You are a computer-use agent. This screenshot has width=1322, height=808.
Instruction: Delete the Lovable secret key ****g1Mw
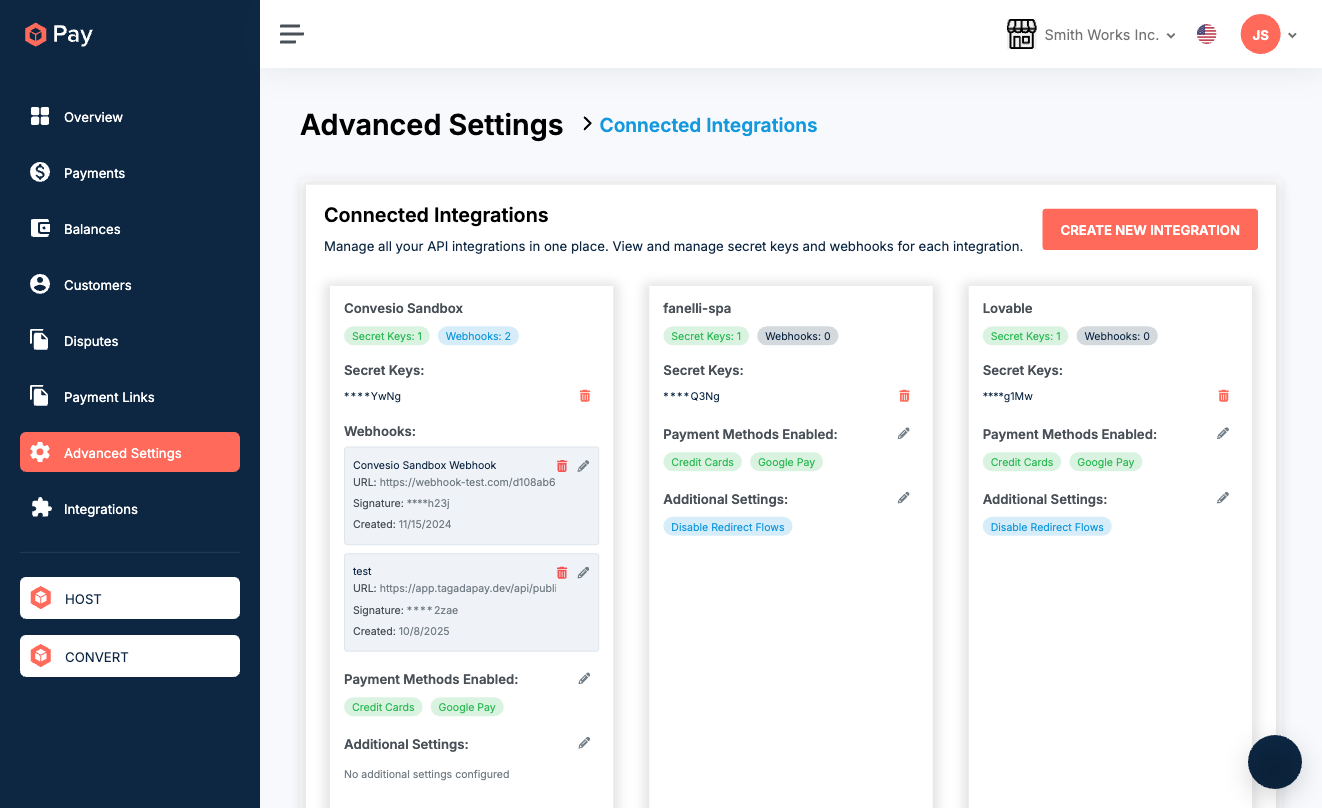tap(1223, 396)
